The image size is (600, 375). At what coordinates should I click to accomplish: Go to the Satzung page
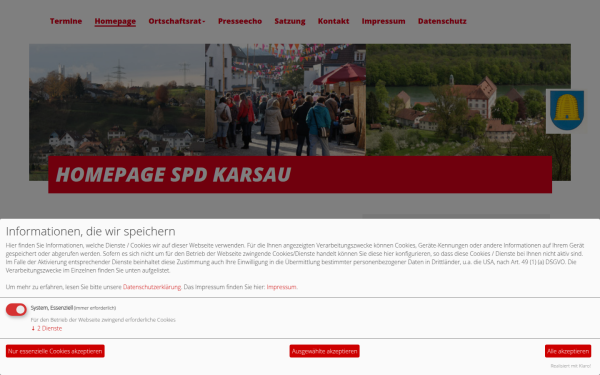290,21
